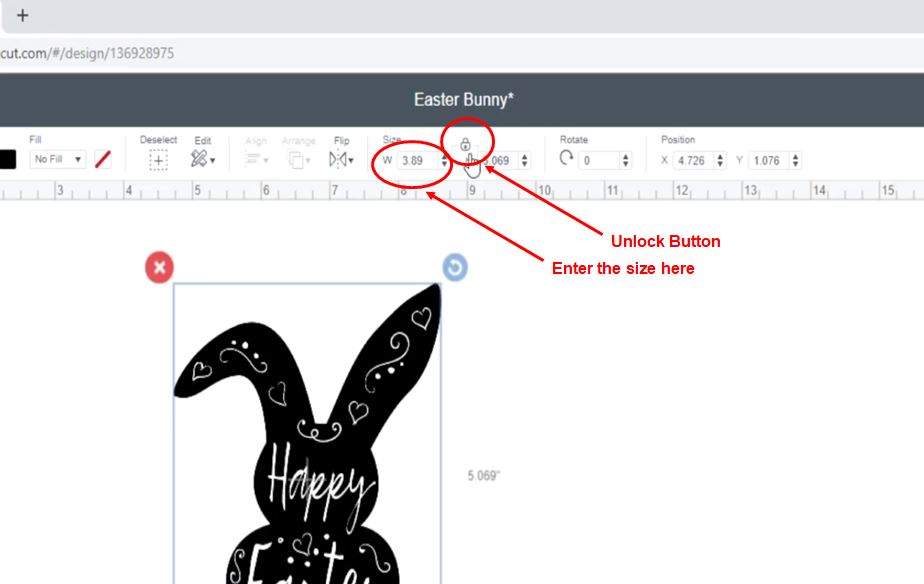The width and height of the screenshot is (924, 584).
Task: Select the Easter bunny image on canvas
Action: click(x=307, y=433)
